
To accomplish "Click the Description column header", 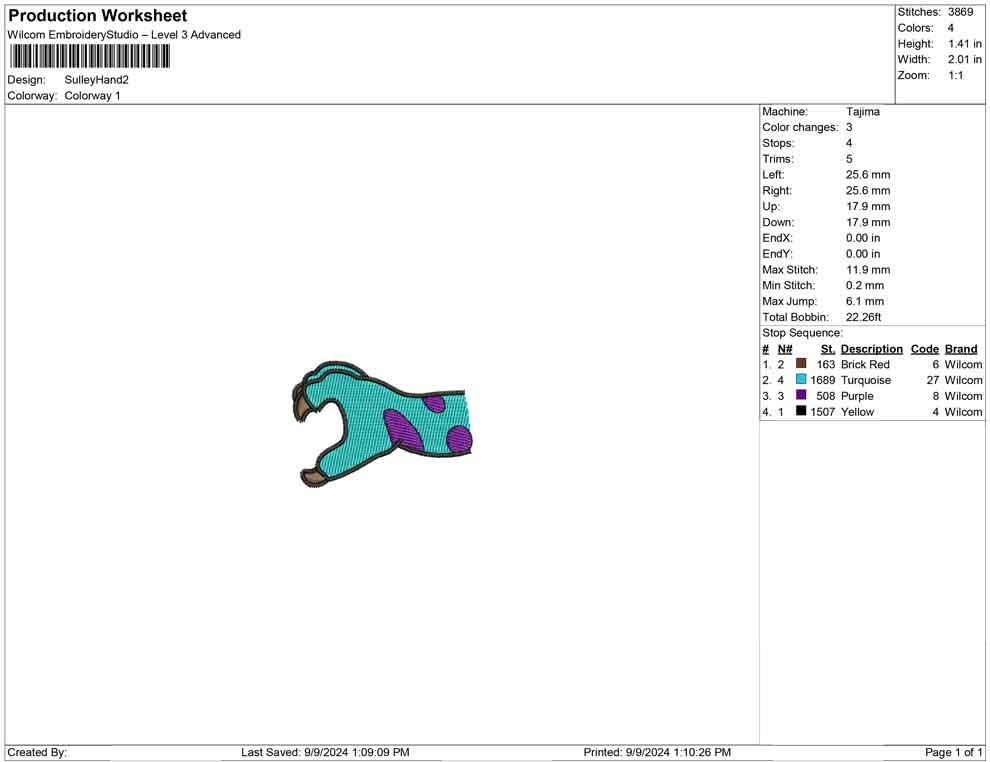I will click(x=872, y=349).
